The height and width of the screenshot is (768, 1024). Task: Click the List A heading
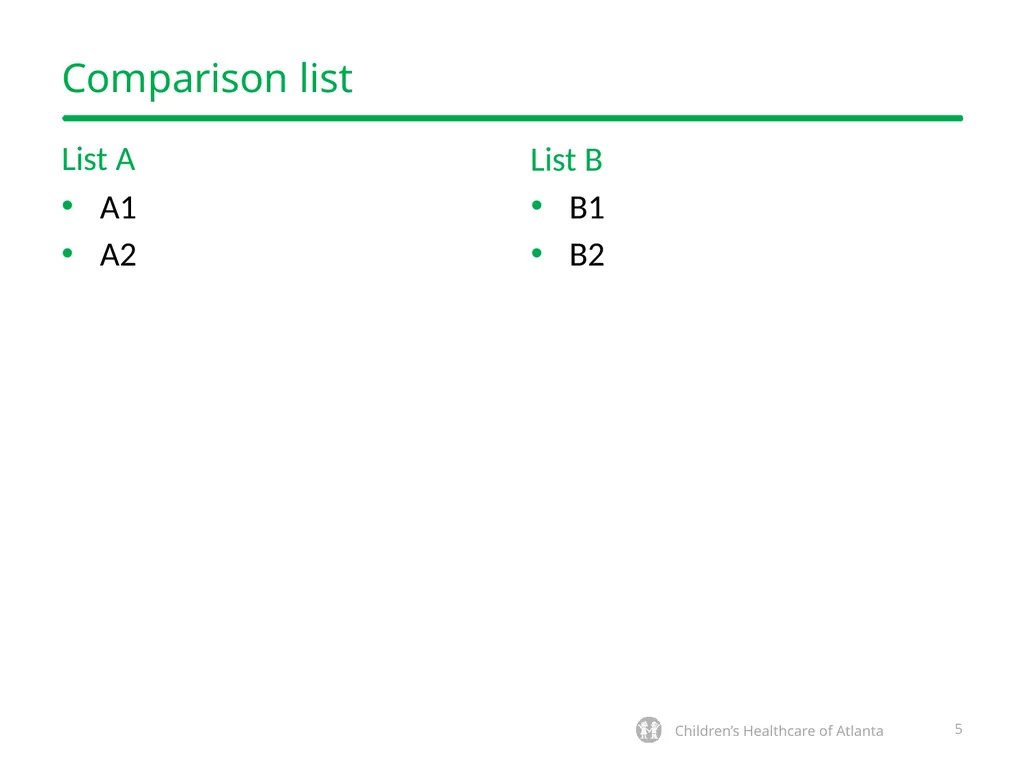click(x=99, y=159)
